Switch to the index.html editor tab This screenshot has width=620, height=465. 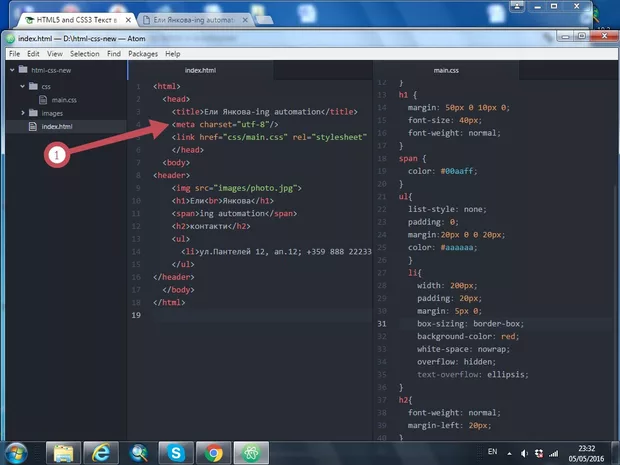click(200, 70)
